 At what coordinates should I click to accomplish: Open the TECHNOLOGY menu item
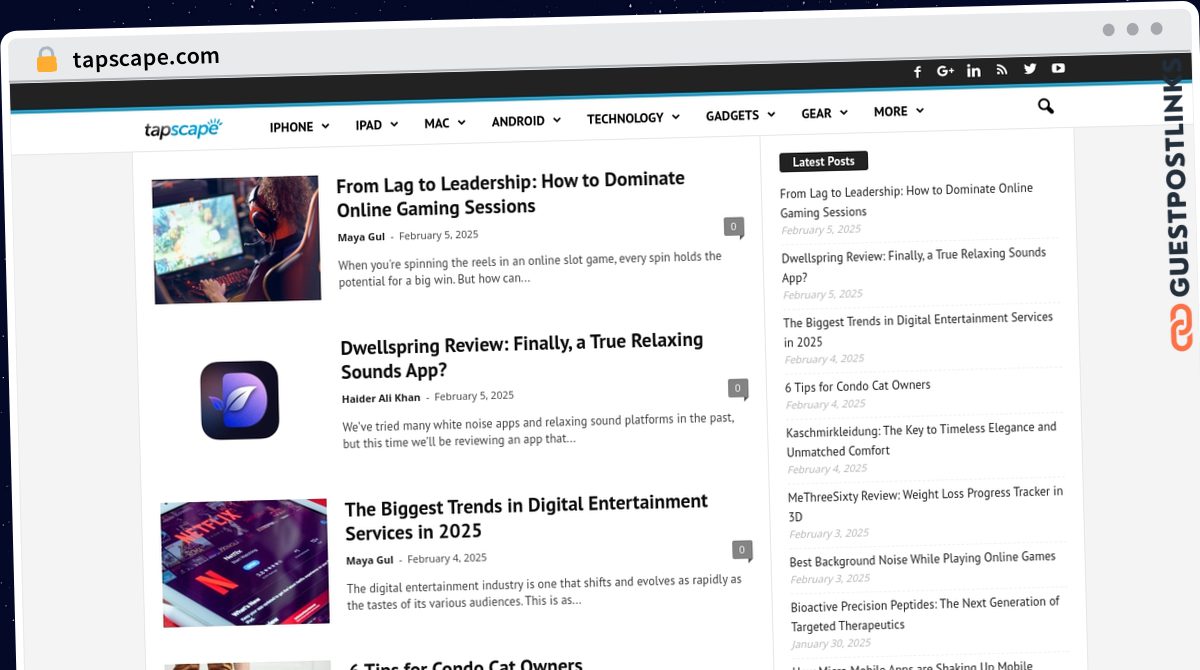(625, 118)
